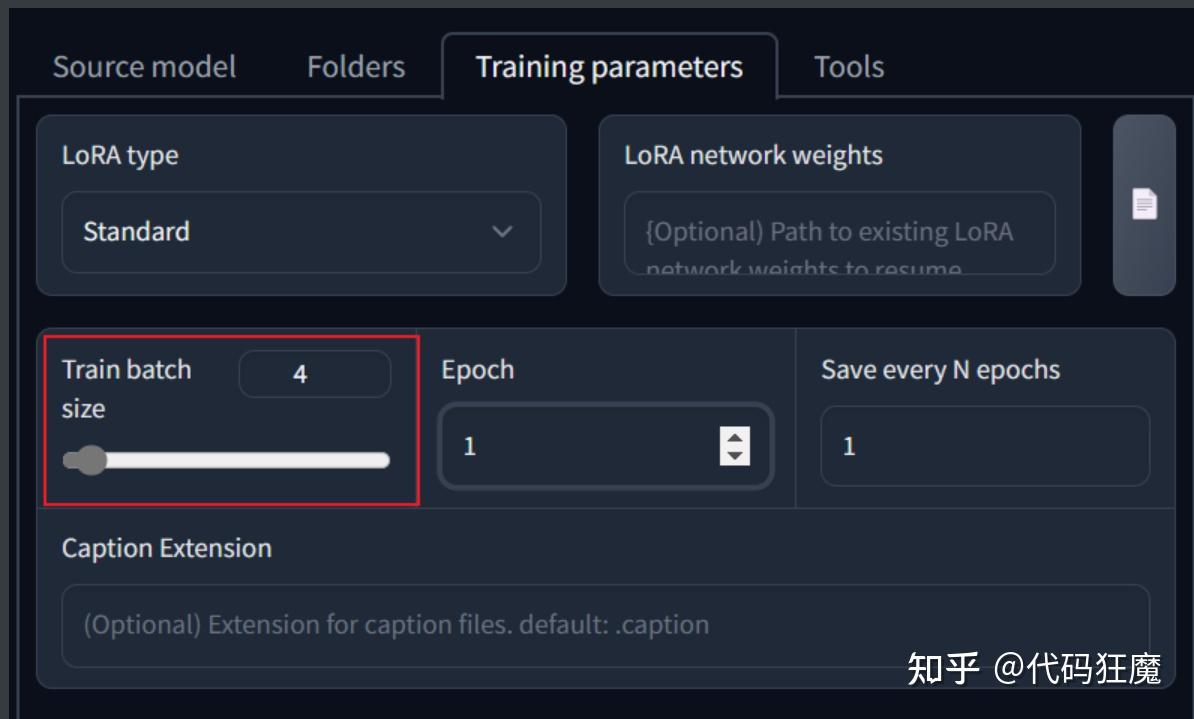Go to the Tools tab
1194x719 pixels.
tap(848, 67)
